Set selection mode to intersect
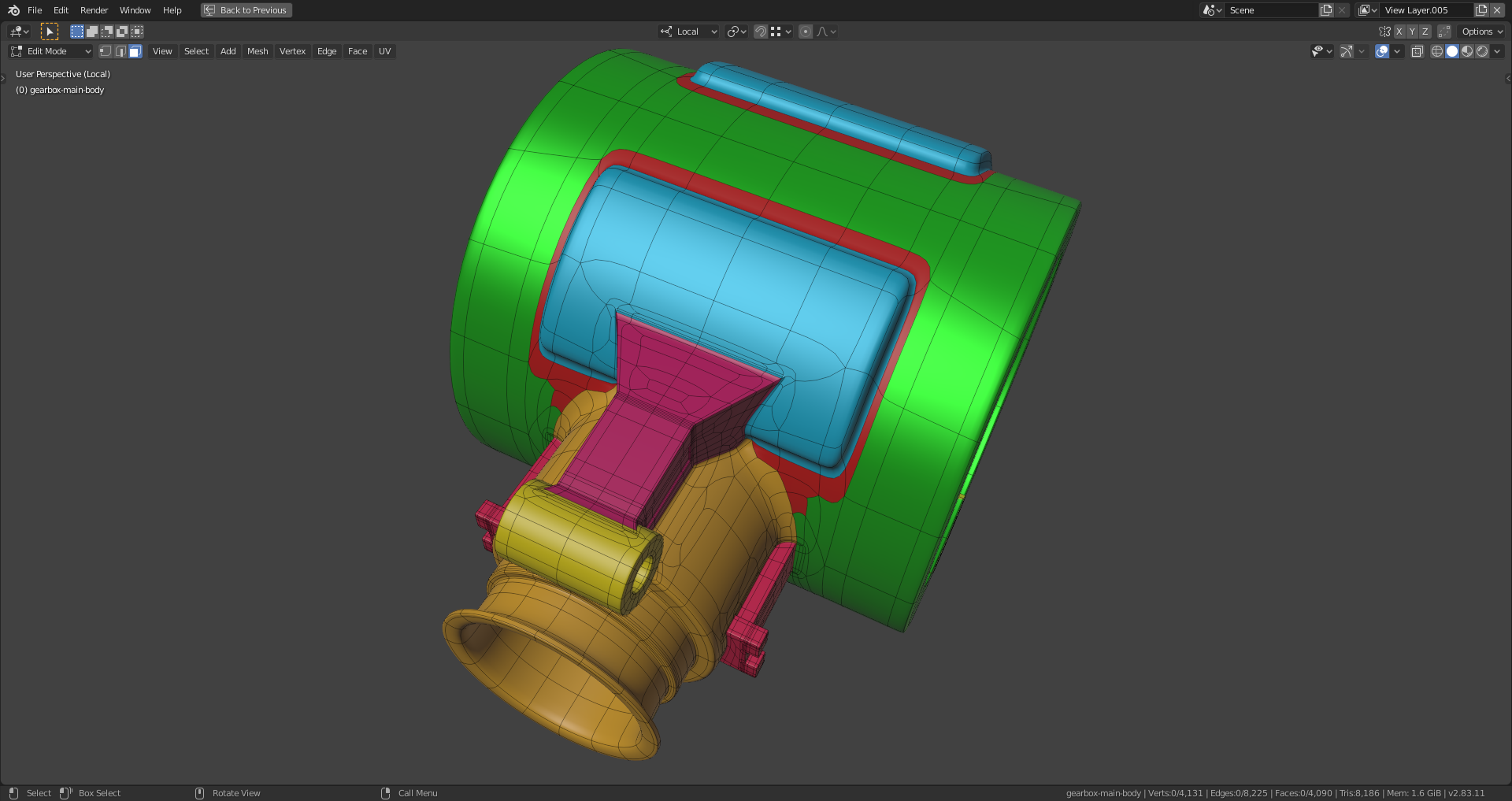This screenshot has width=1512, height=801. (x=137, y=32)
